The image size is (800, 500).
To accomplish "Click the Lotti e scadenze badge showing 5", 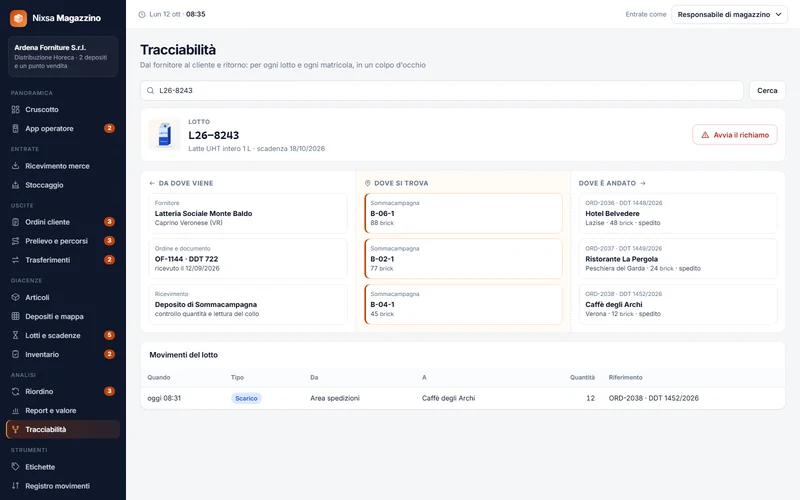I will coord(109,335).
